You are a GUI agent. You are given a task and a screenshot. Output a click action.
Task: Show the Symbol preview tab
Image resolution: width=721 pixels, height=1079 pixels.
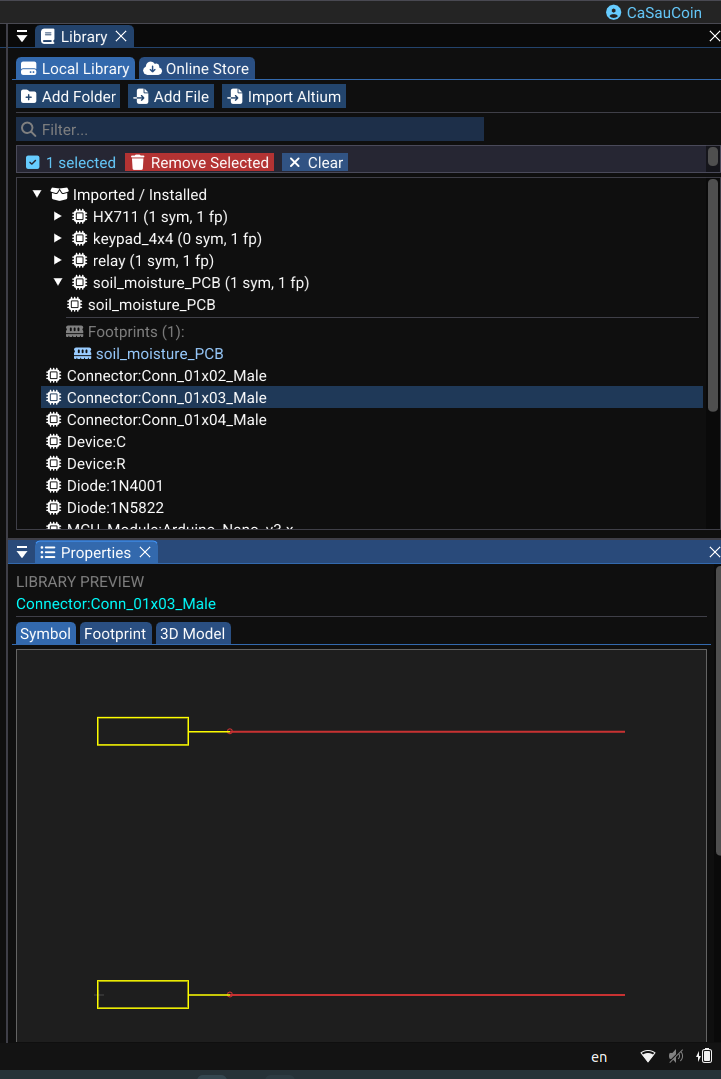45,634
